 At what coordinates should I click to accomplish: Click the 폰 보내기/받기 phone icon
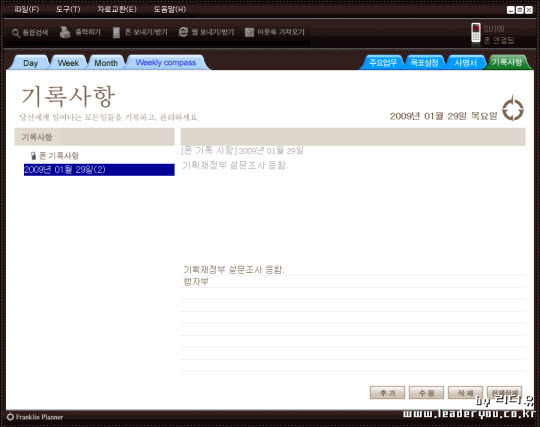tap(116, 32)
